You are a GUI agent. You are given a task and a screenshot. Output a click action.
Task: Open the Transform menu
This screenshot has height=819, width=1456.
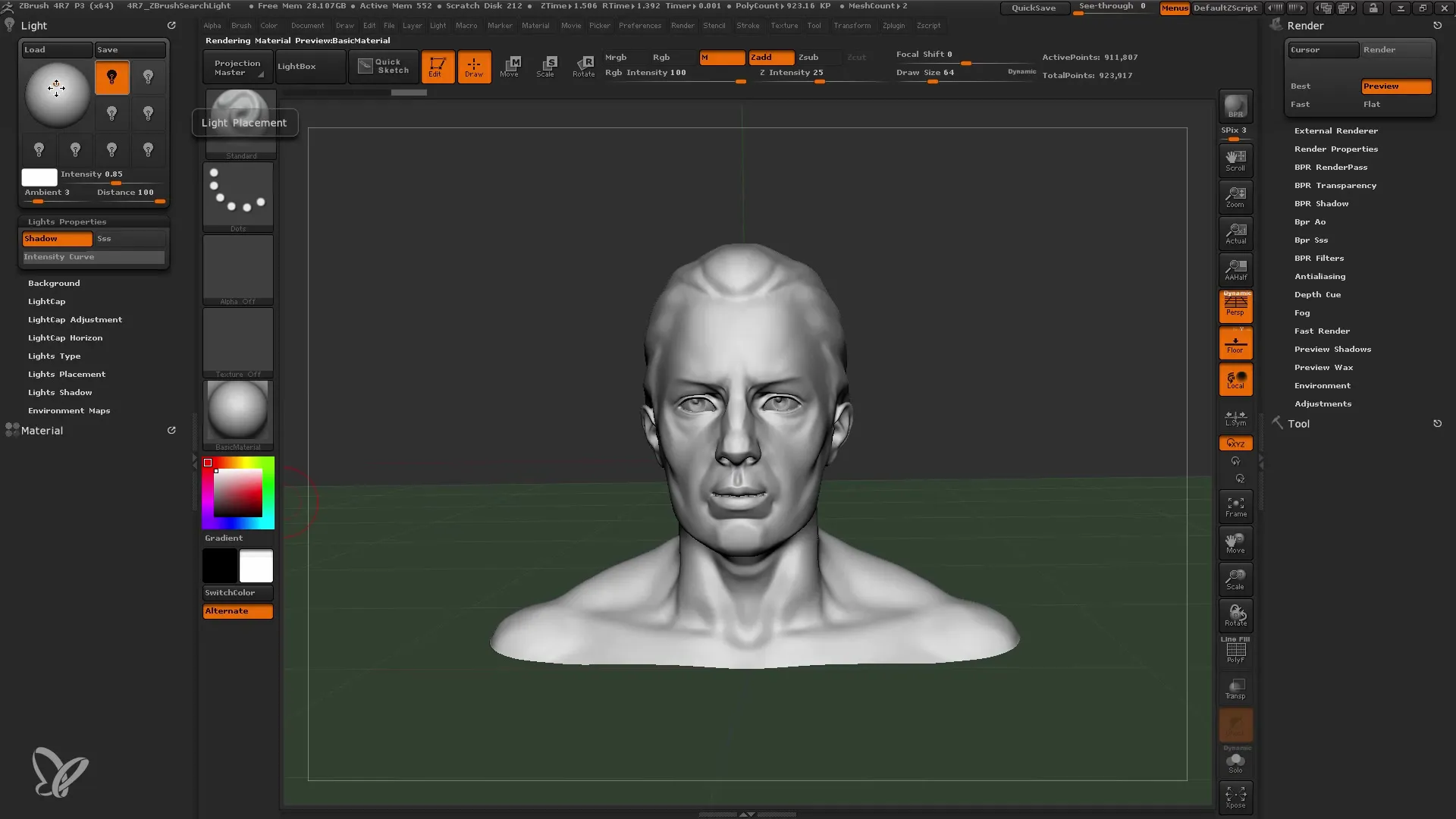click(852, 26)
